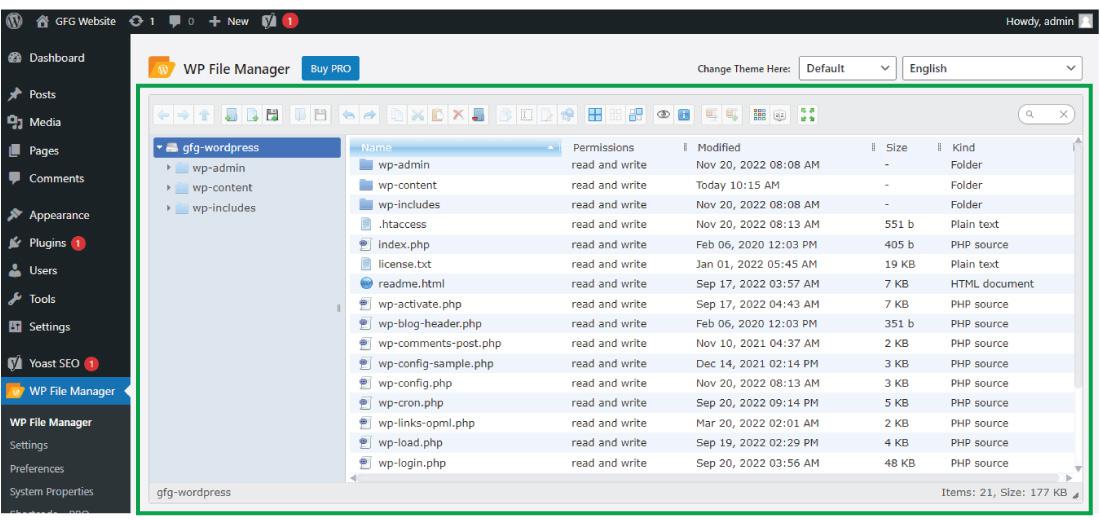
Task: Expand the wp-admin folder in tree
Action: point(169,168)
